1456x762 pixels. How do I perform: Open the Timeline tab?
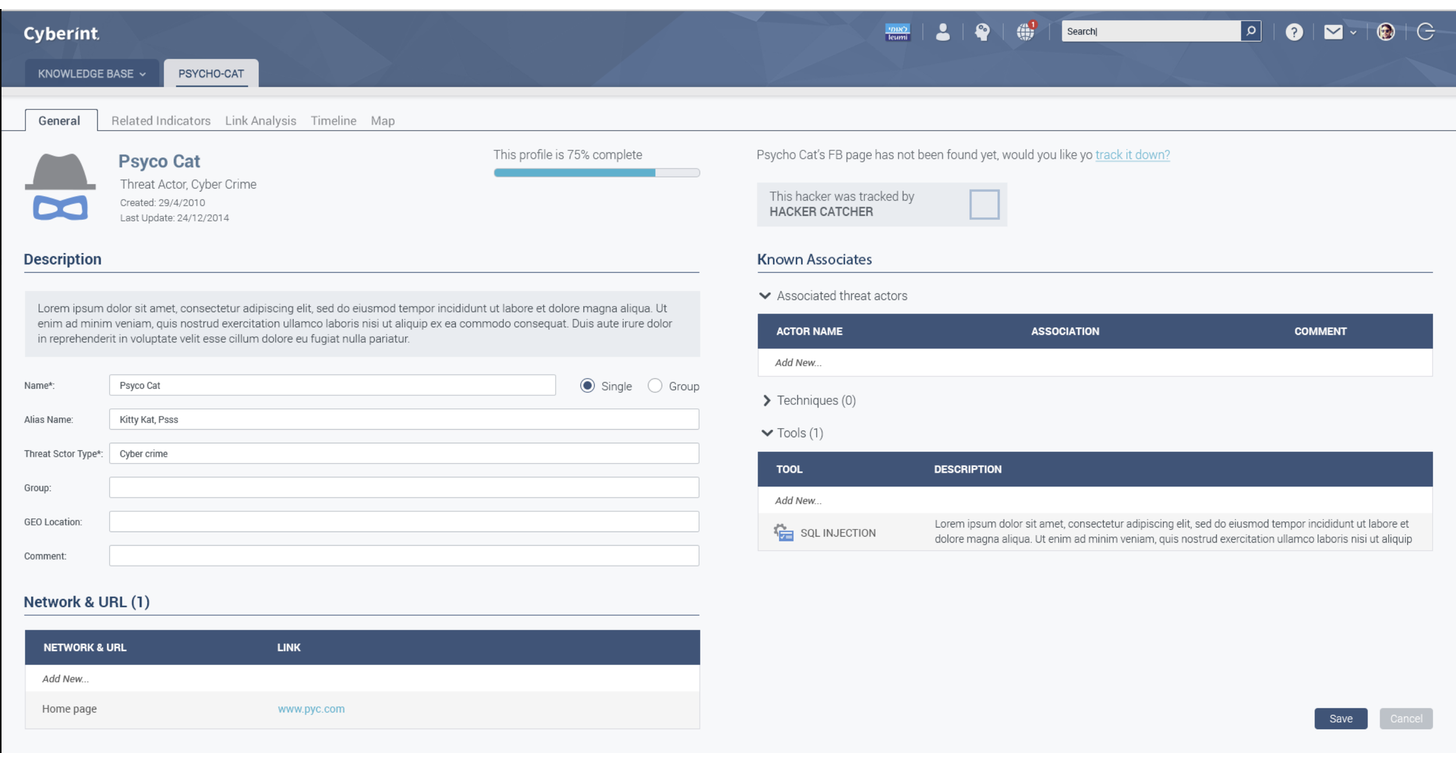tap(333, 121)
